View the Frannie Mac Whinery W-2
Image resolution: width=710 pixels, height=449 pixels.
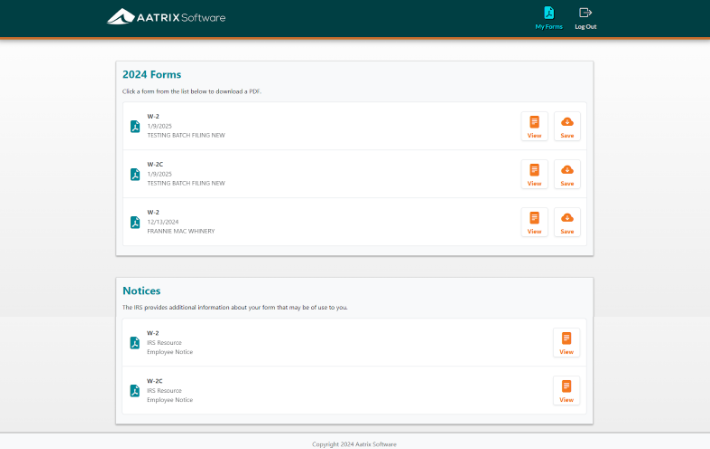click(534, 222)
